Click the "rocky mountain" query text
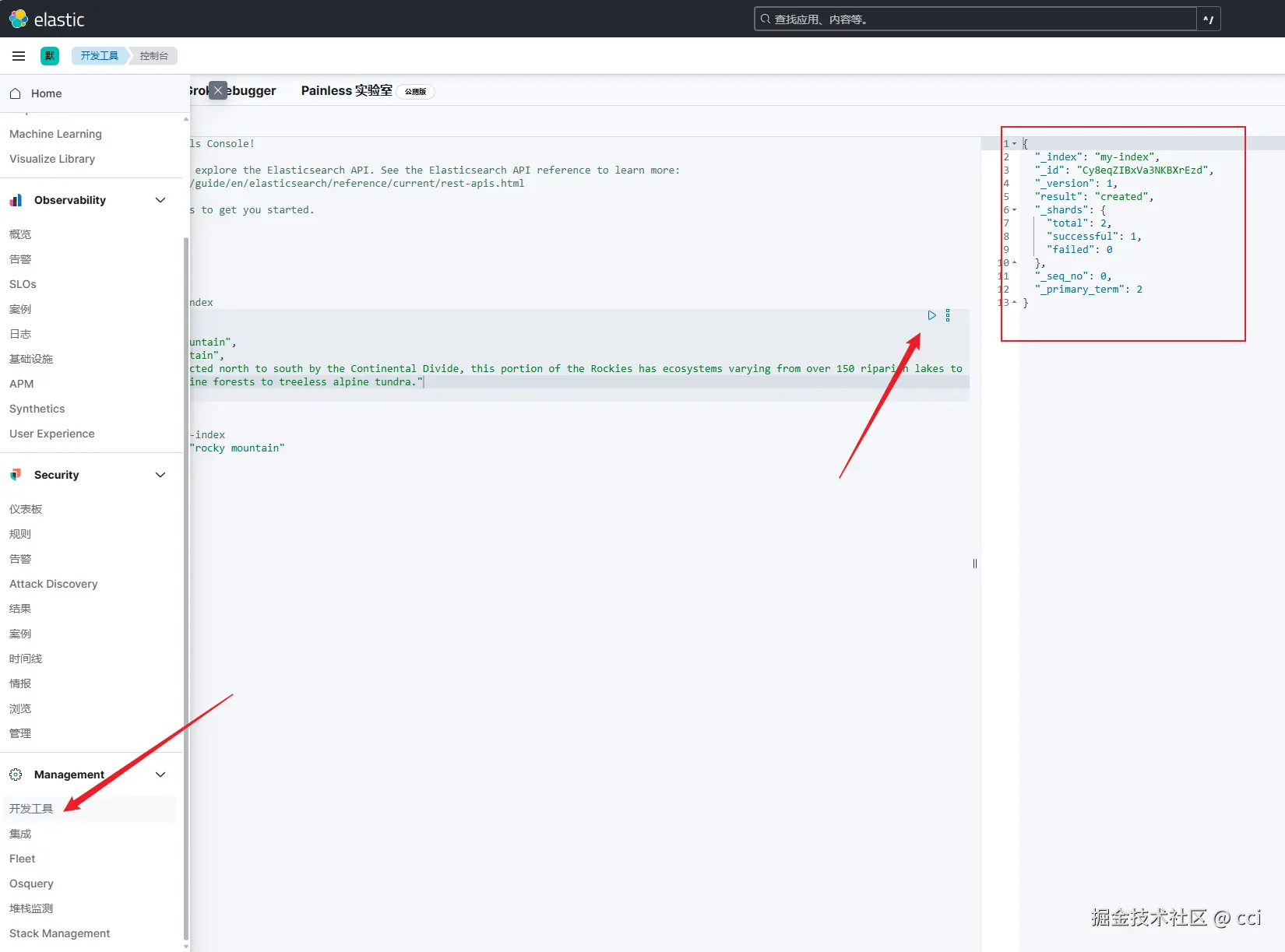 point(238,448)
